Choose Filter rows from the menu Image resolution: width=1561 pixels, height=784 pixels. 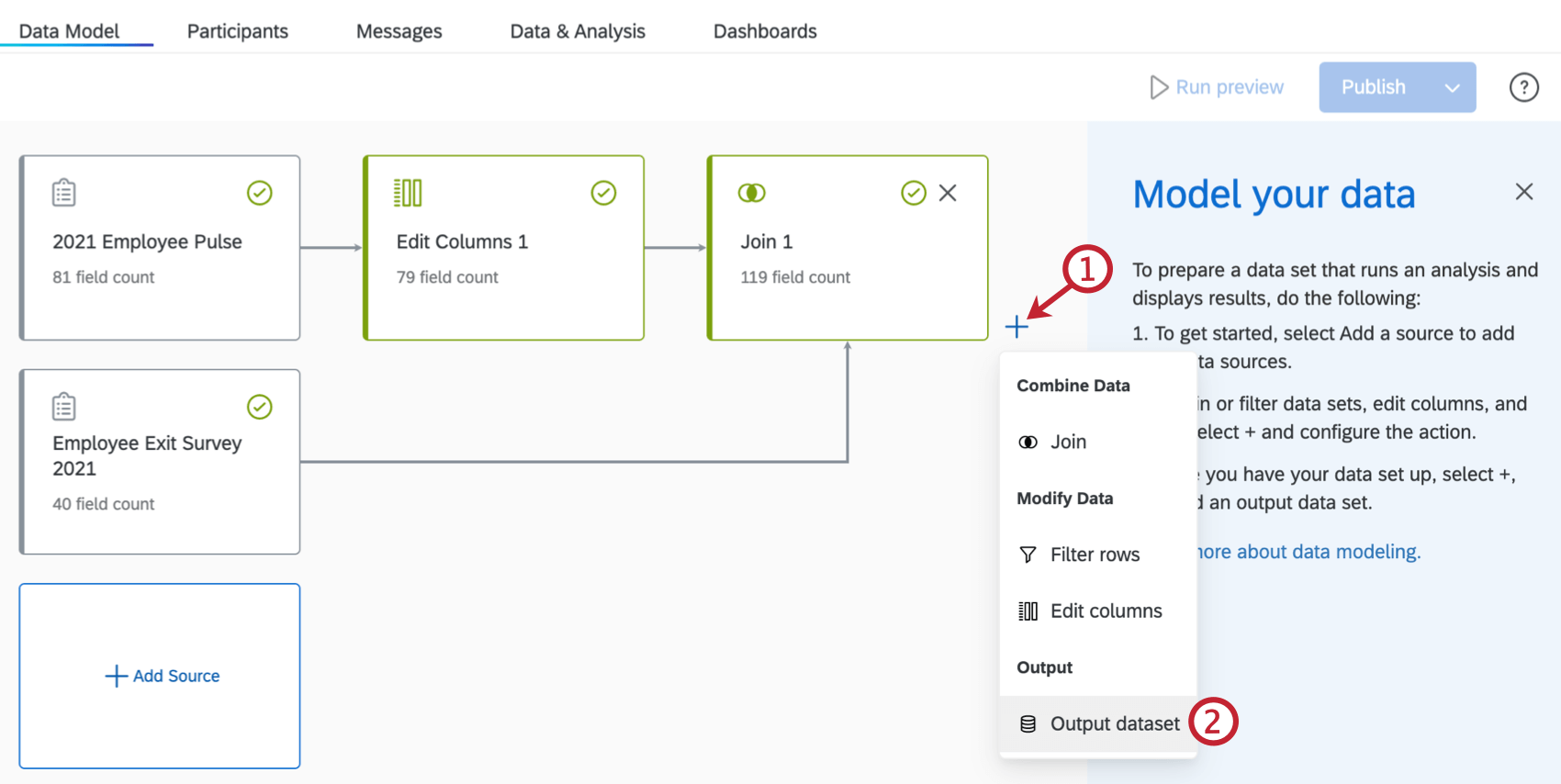click(1097, 554)
